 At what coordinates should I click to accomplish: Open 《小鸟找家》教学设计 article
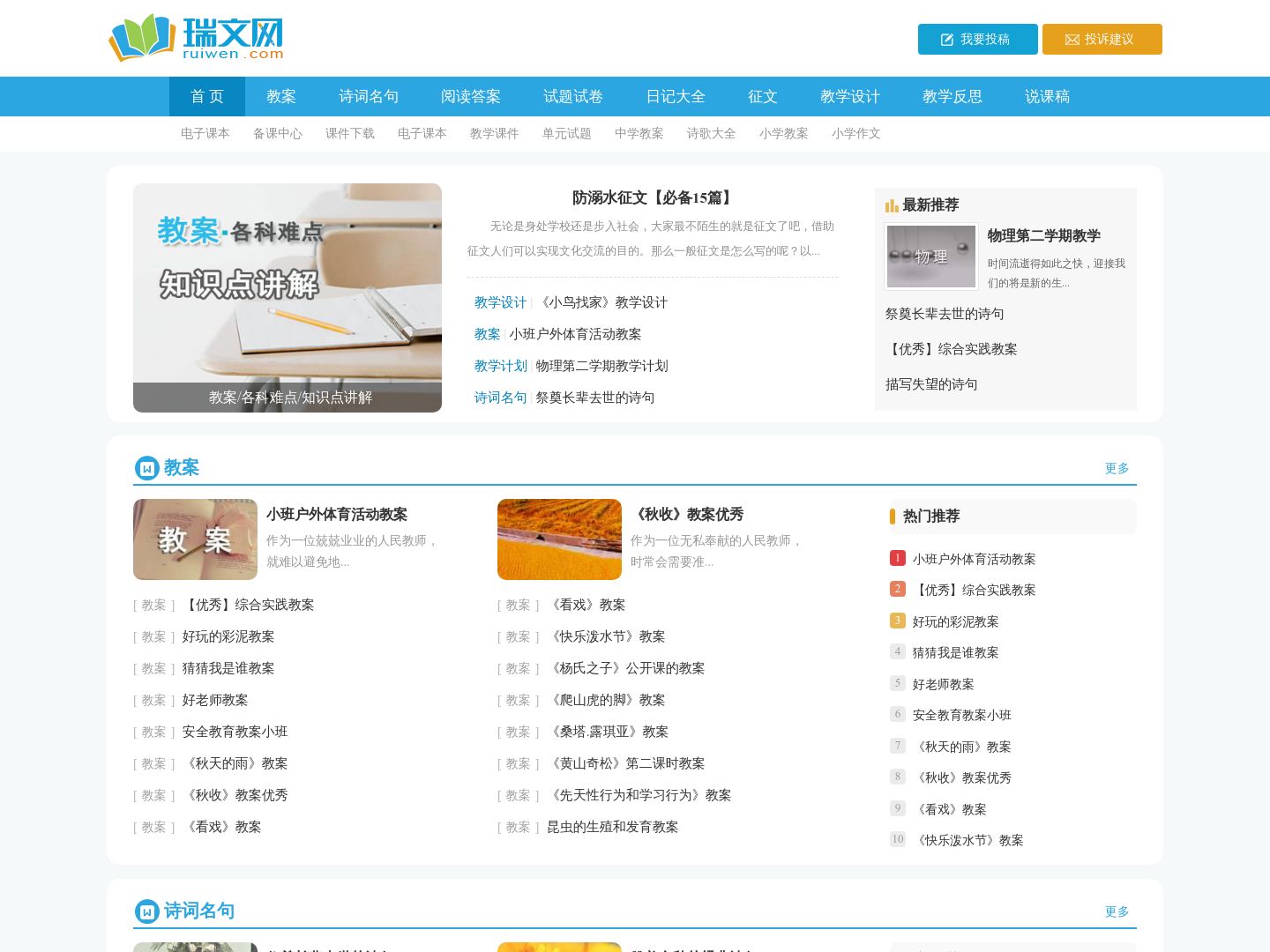coord(602,302)
